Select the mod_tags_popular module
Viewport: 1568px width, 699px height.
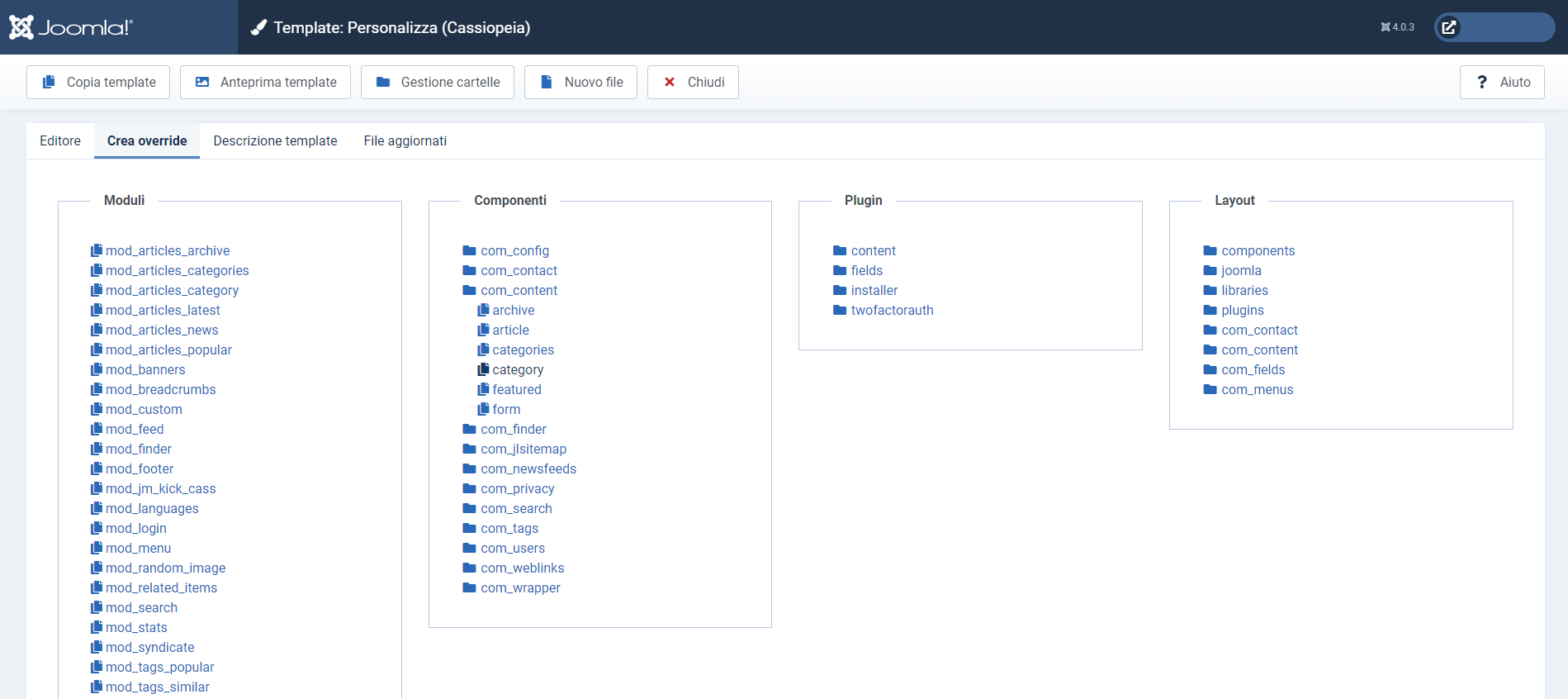[x=153, y=667]
